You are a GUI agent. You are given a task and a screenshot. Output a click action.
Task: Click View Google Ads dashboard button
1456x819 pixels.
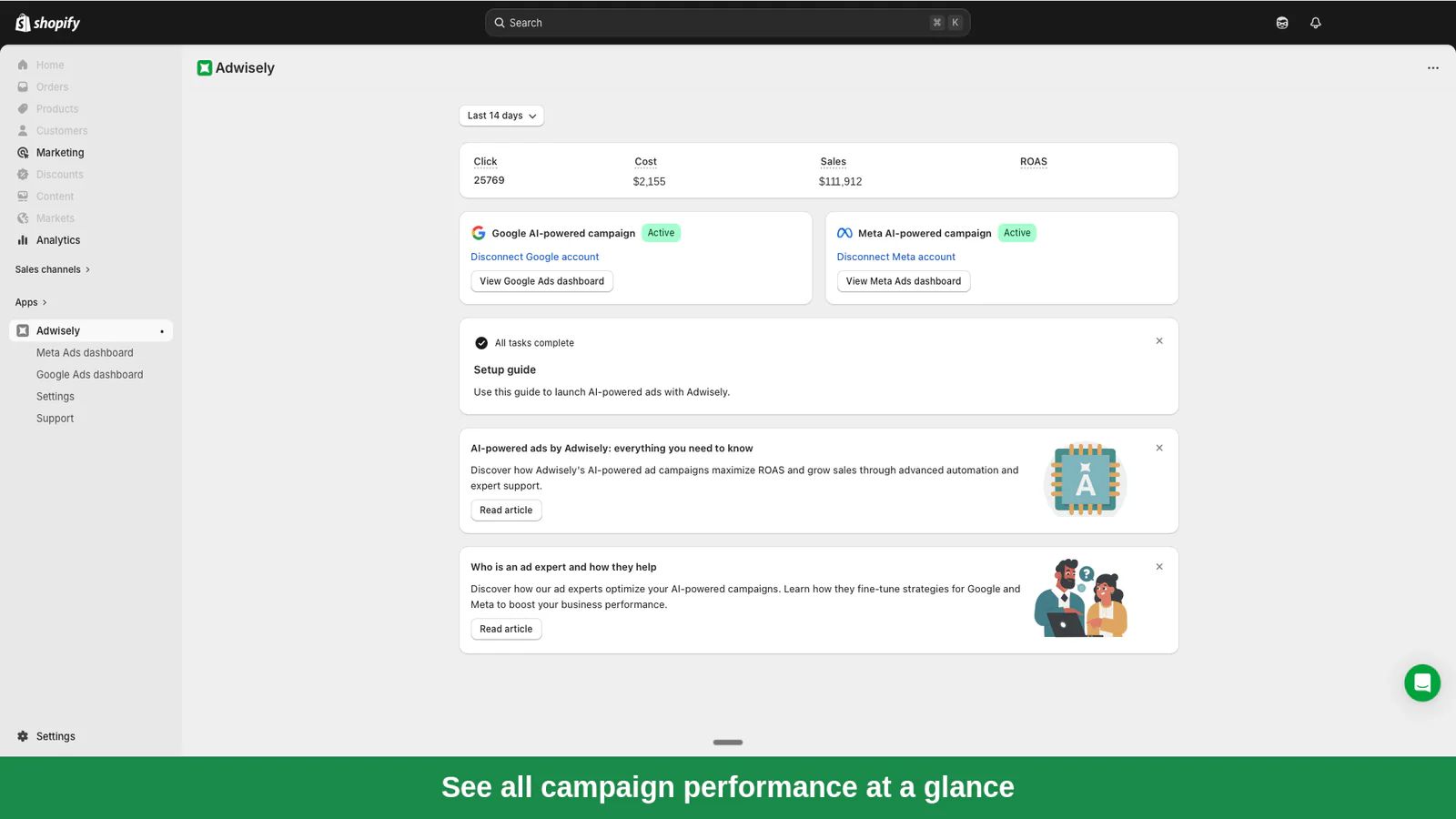tap(542, 281)
